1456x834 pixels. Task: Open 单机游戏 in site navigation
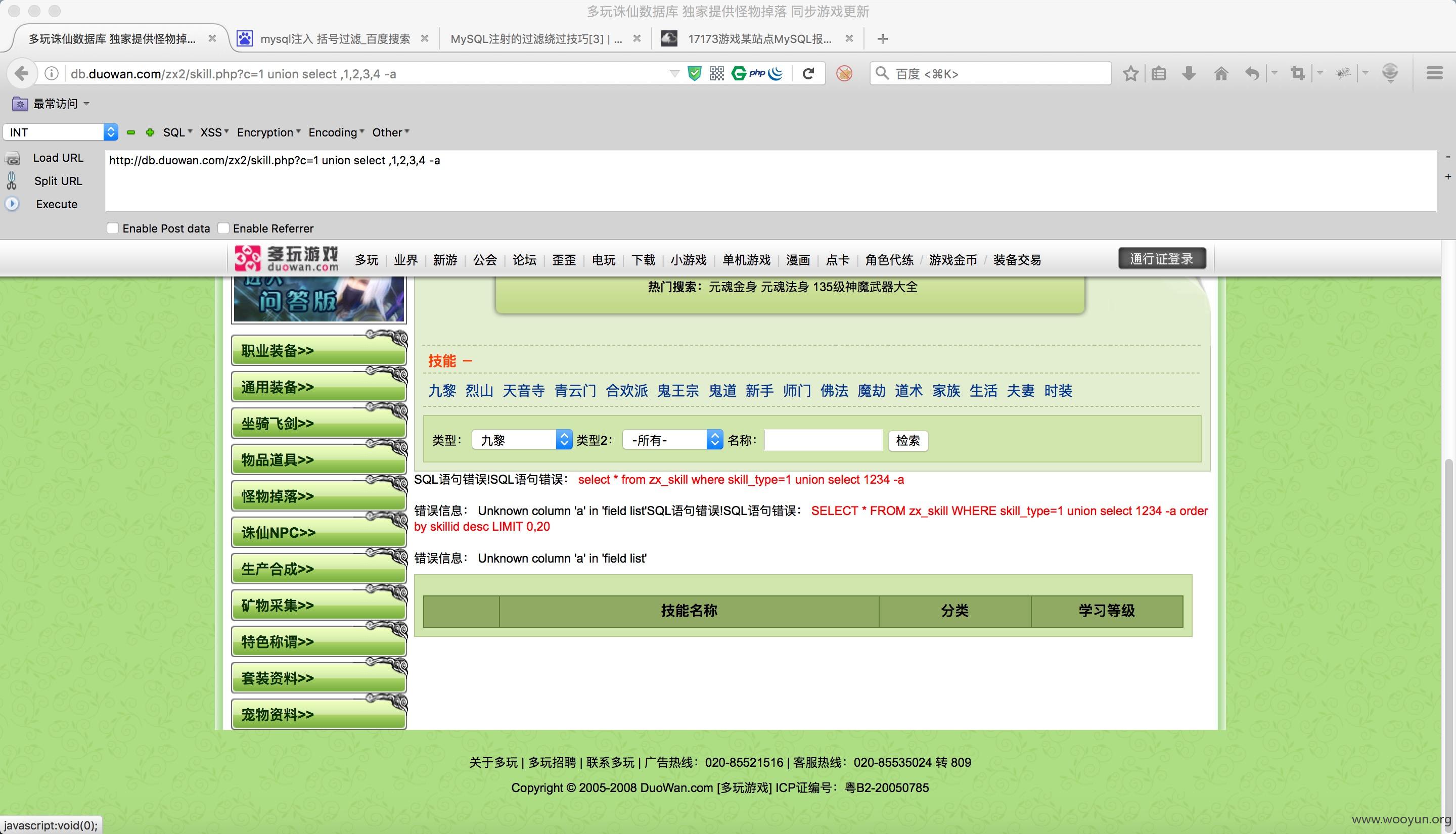coord(746,260)
